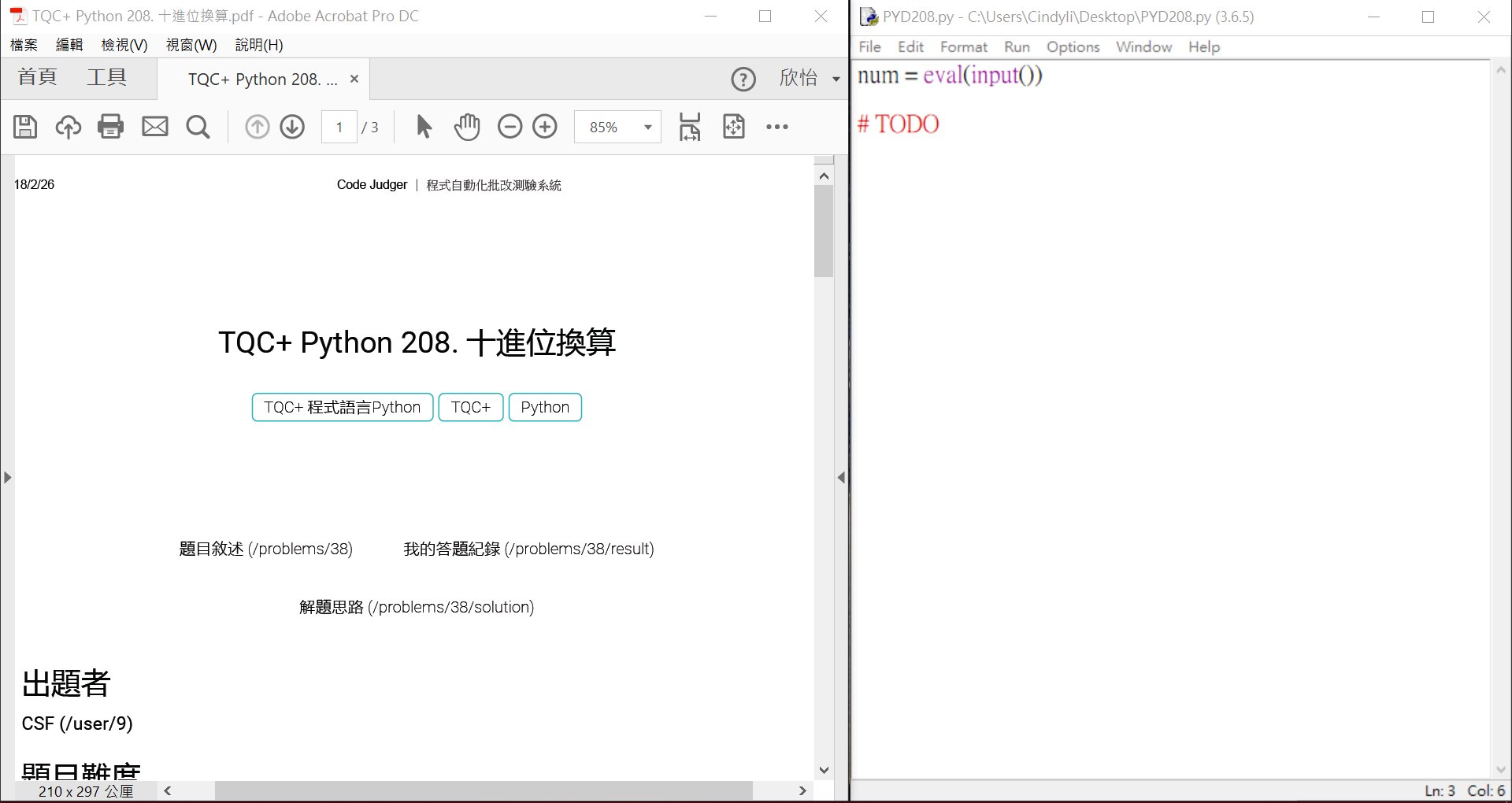Zoom in with the plus icon
The height and width of the screenshot is (803, 1512).
tap(545, 127)
